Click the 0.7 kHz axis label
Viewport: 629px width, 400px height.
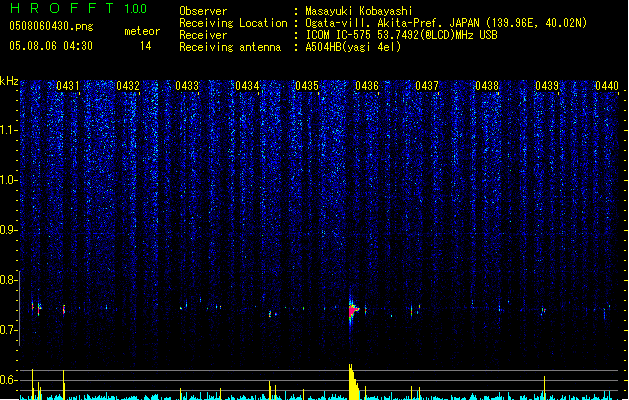tap(8, 330)
